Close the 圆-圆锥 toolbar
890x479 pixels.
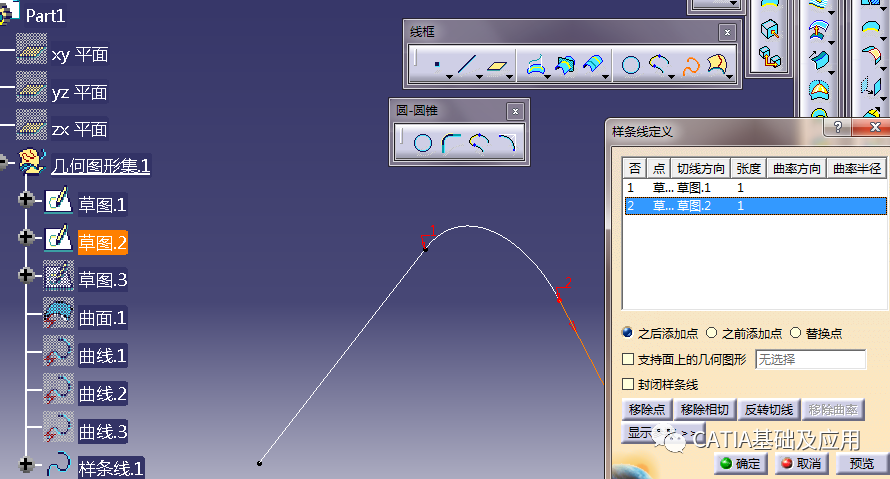tap(515, 111)
